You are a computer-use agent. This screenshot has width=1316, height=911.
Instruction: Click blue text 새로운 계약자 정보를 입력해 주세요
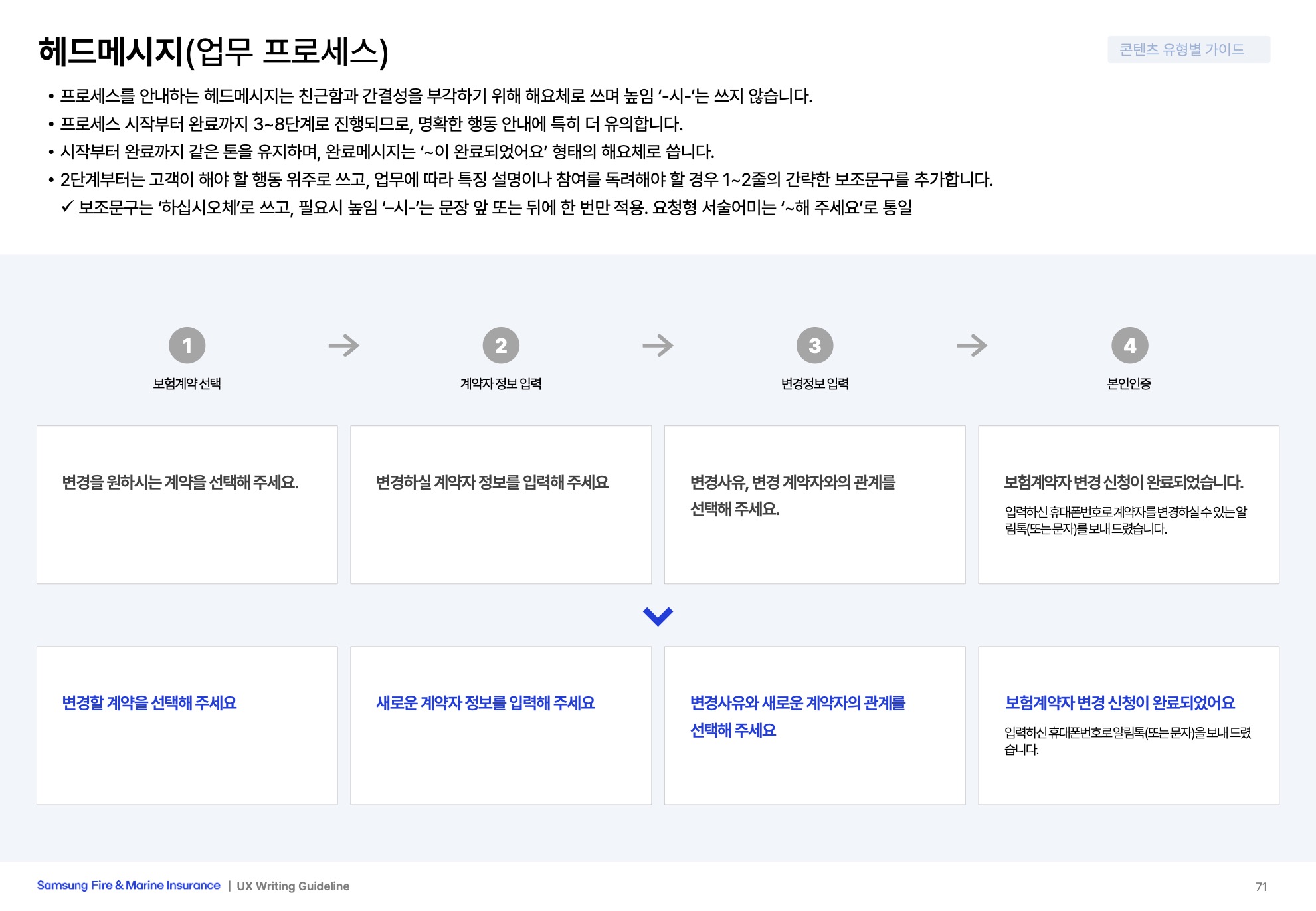tap(486, 703)
